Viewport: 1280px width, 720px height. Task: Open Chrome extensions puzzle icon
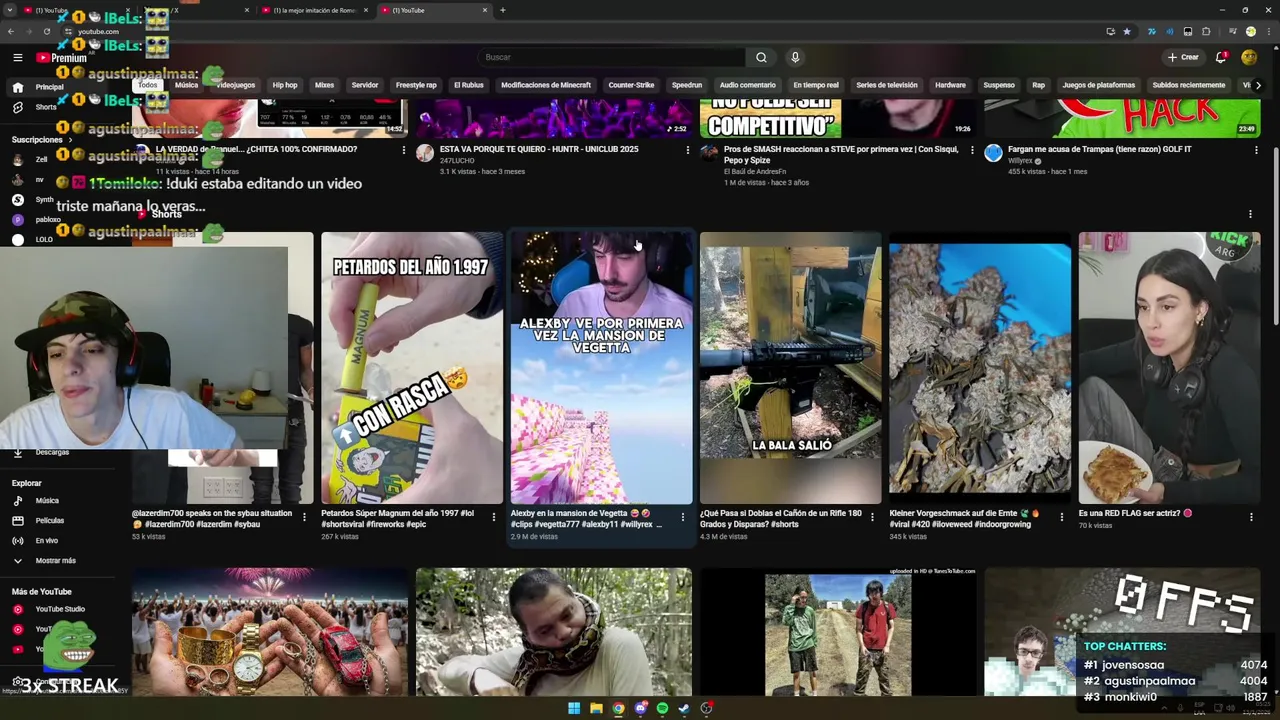click(x=1206, y=31)
